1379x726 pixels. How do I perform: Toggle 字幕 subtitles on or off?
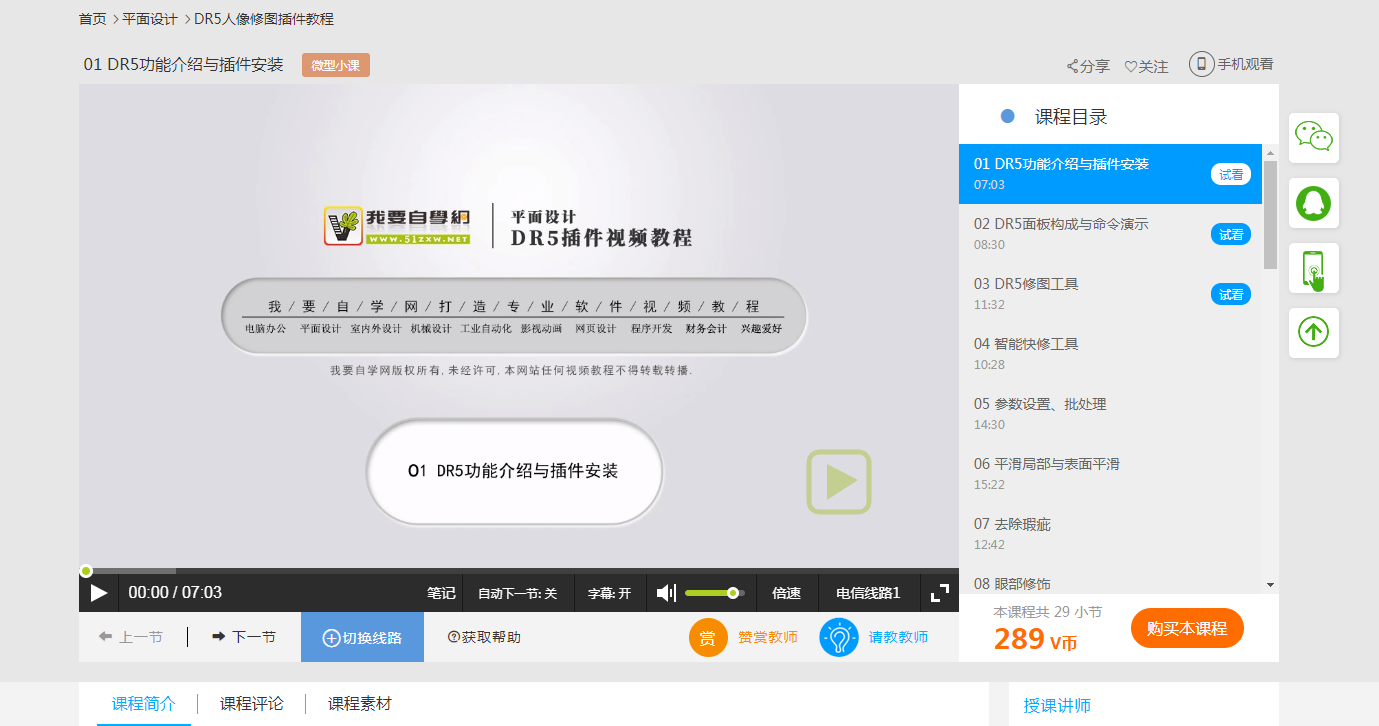[x=609, y=593]
